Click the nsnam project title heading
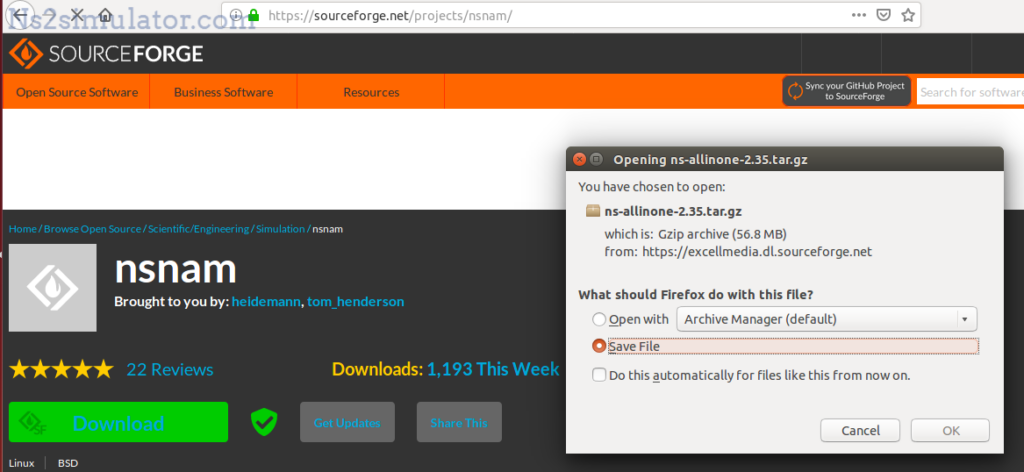The image size is (1024, 472). 175,268
